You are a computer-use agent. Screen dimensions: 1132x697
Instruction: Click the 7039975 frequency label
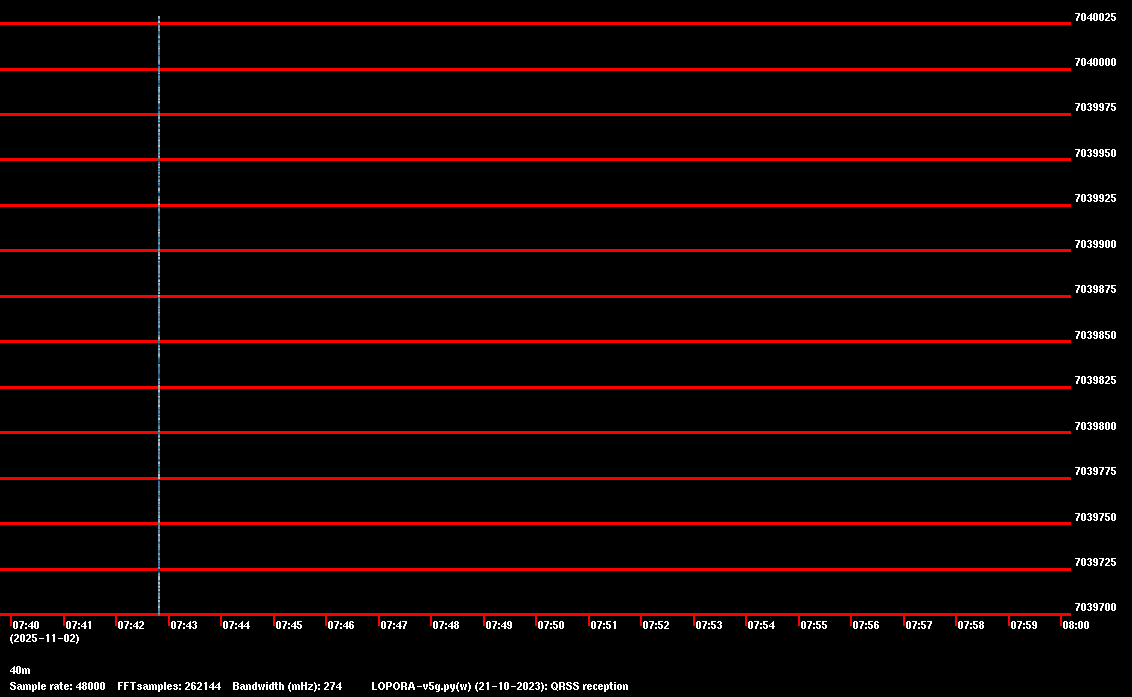click(1095, 108)
